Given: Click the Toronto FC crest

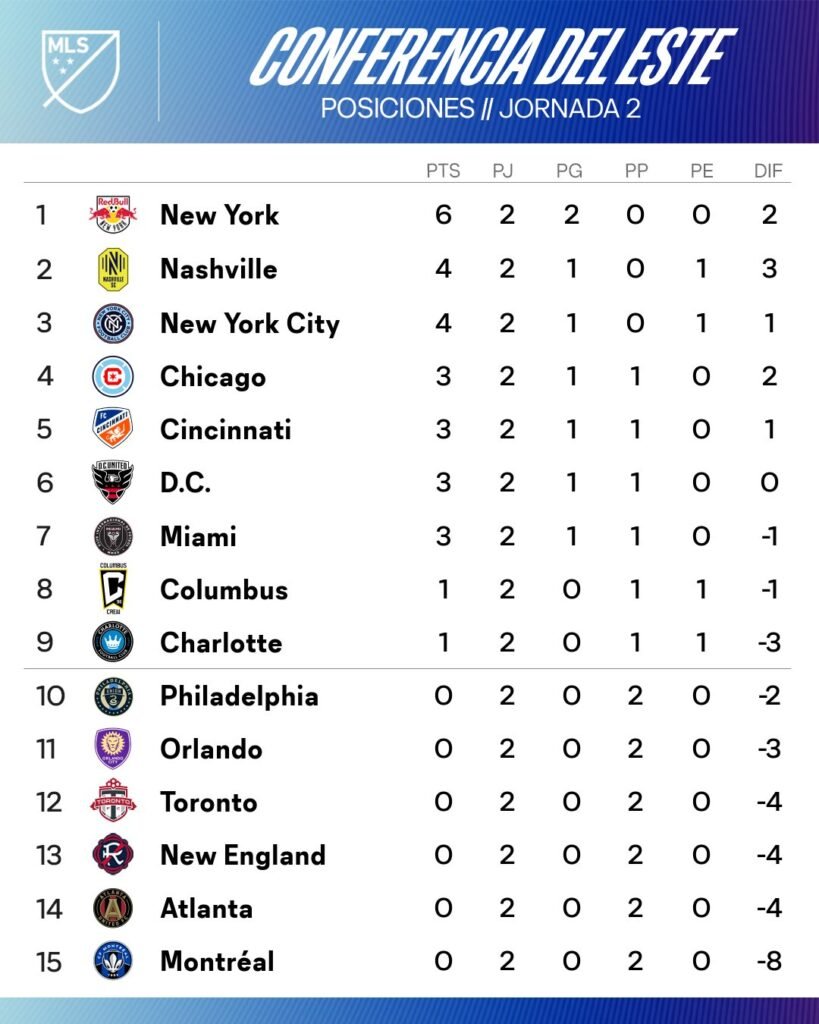Looking at the screenshot, I should click(x=113, y=802).
